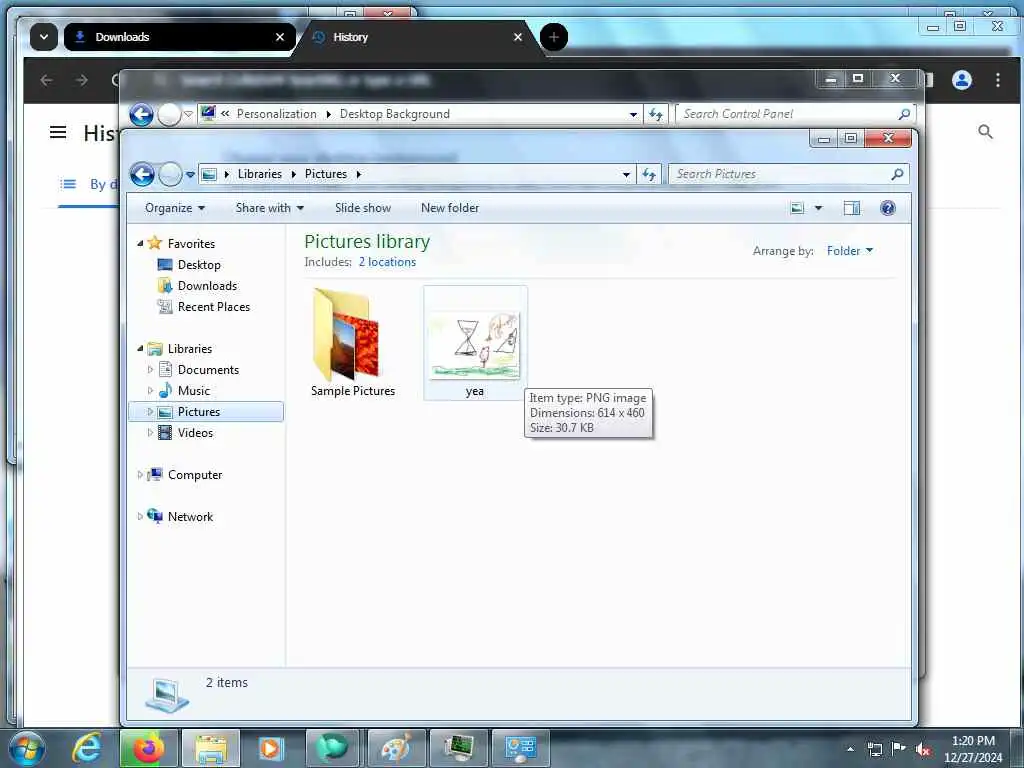The image size is (1024, 768).
Task: Open Paint from the taskbar
Action: point(396,748)
